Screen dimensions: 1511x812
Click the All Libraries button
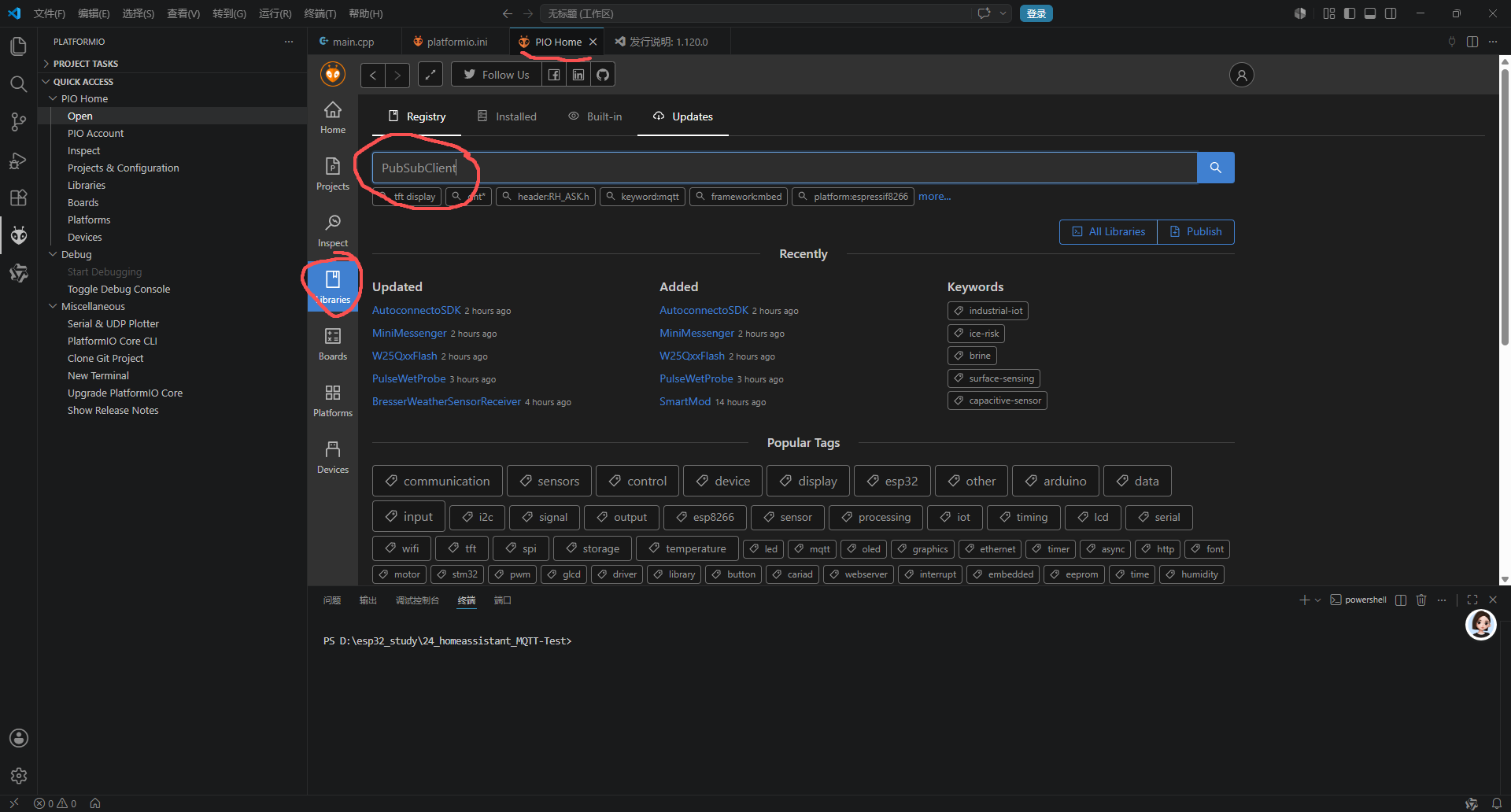pos(1108,231)
